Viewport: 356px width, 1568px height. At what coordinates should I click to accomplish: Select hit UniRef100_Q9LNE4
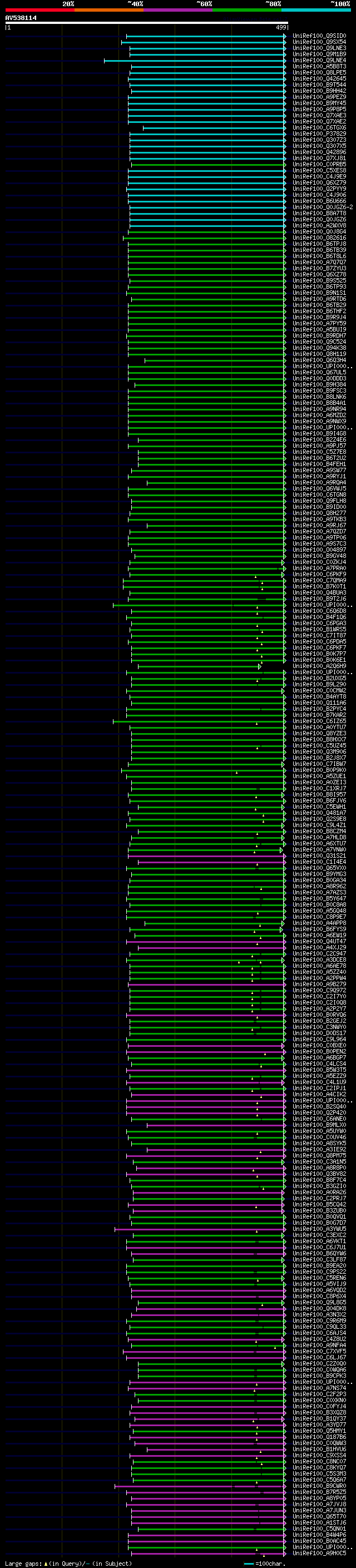319,60
